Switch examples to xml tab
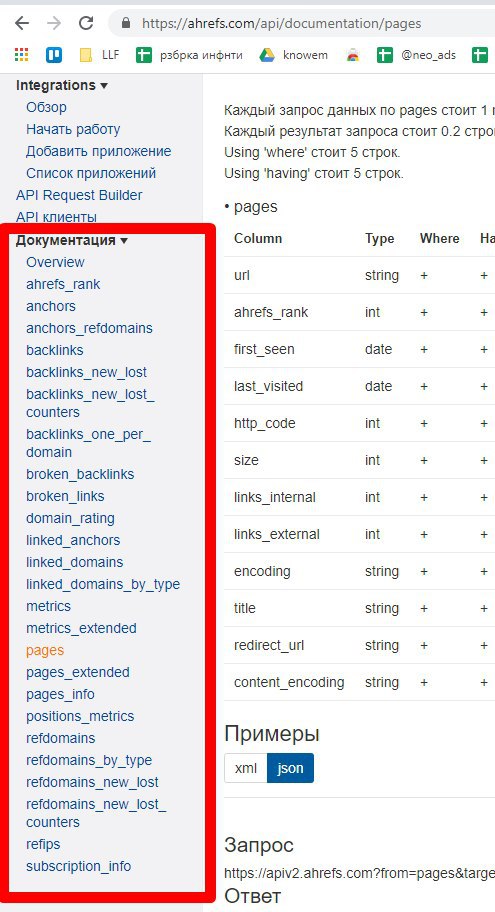 click(245, 768)
